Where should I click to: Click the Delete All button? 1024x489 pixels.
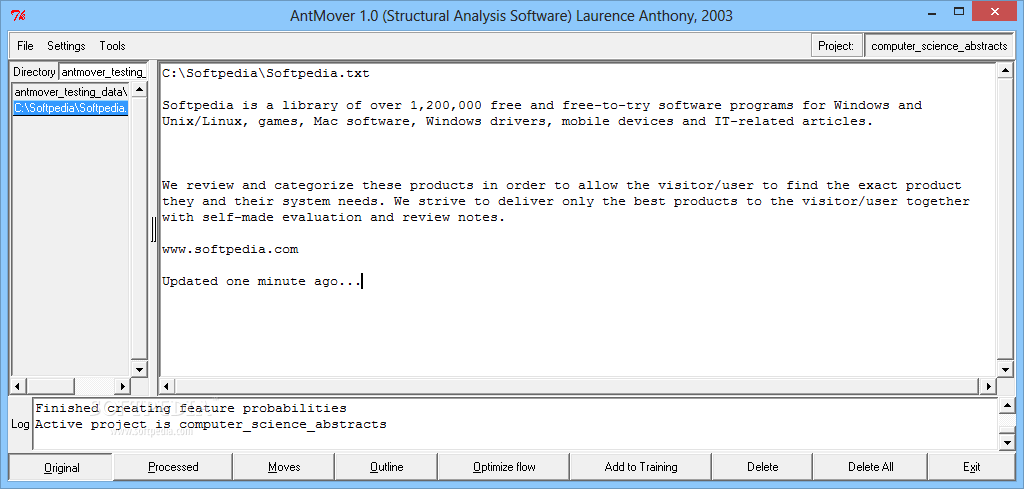(871, 467)
